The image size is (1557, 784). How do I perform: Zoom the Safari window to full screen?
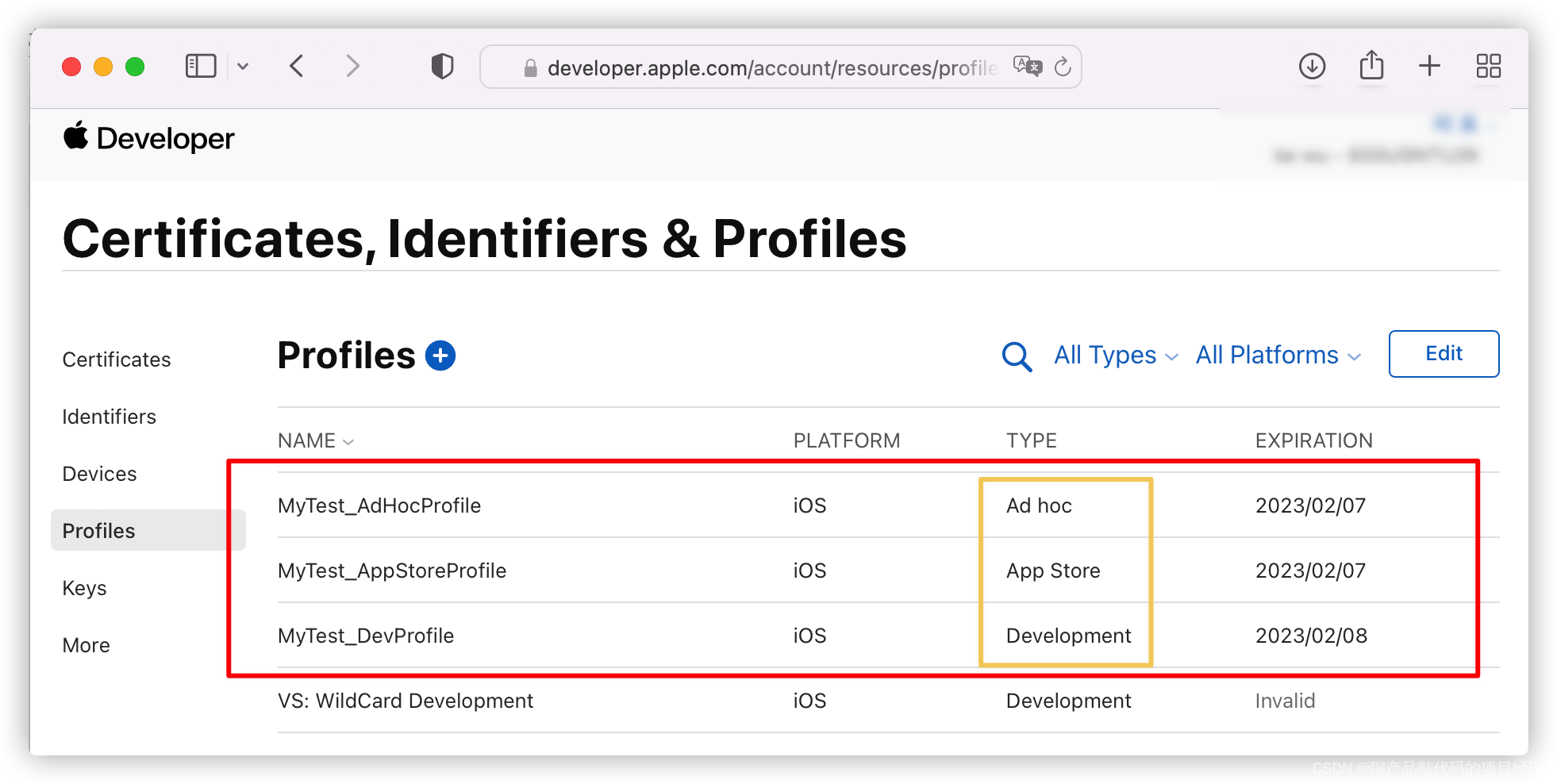(135, 67)
